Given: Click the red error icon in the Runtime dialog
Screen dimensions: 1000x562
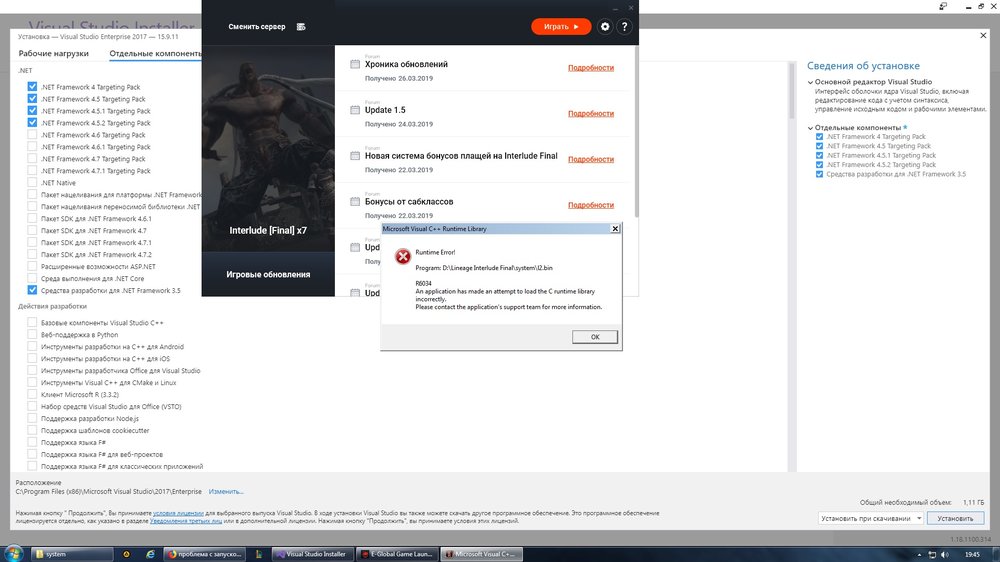Looking at the screenshot, I should 402,256.
